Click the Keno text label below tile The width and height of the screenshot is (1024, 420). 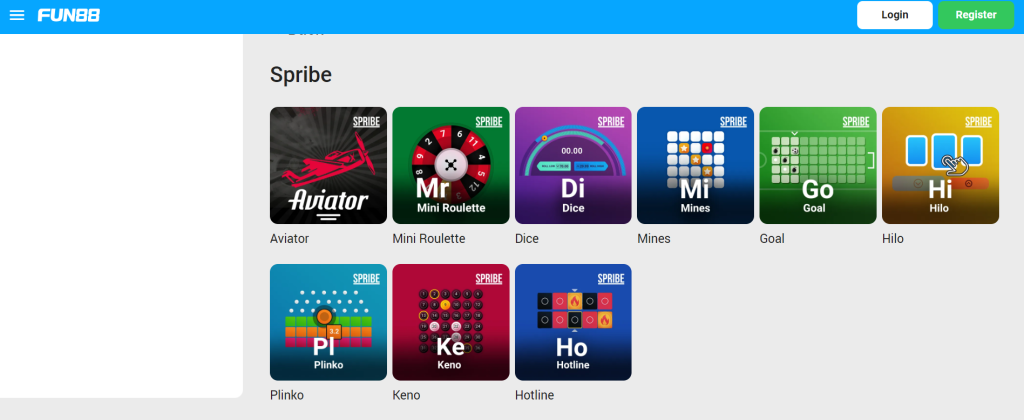[406, 395]
